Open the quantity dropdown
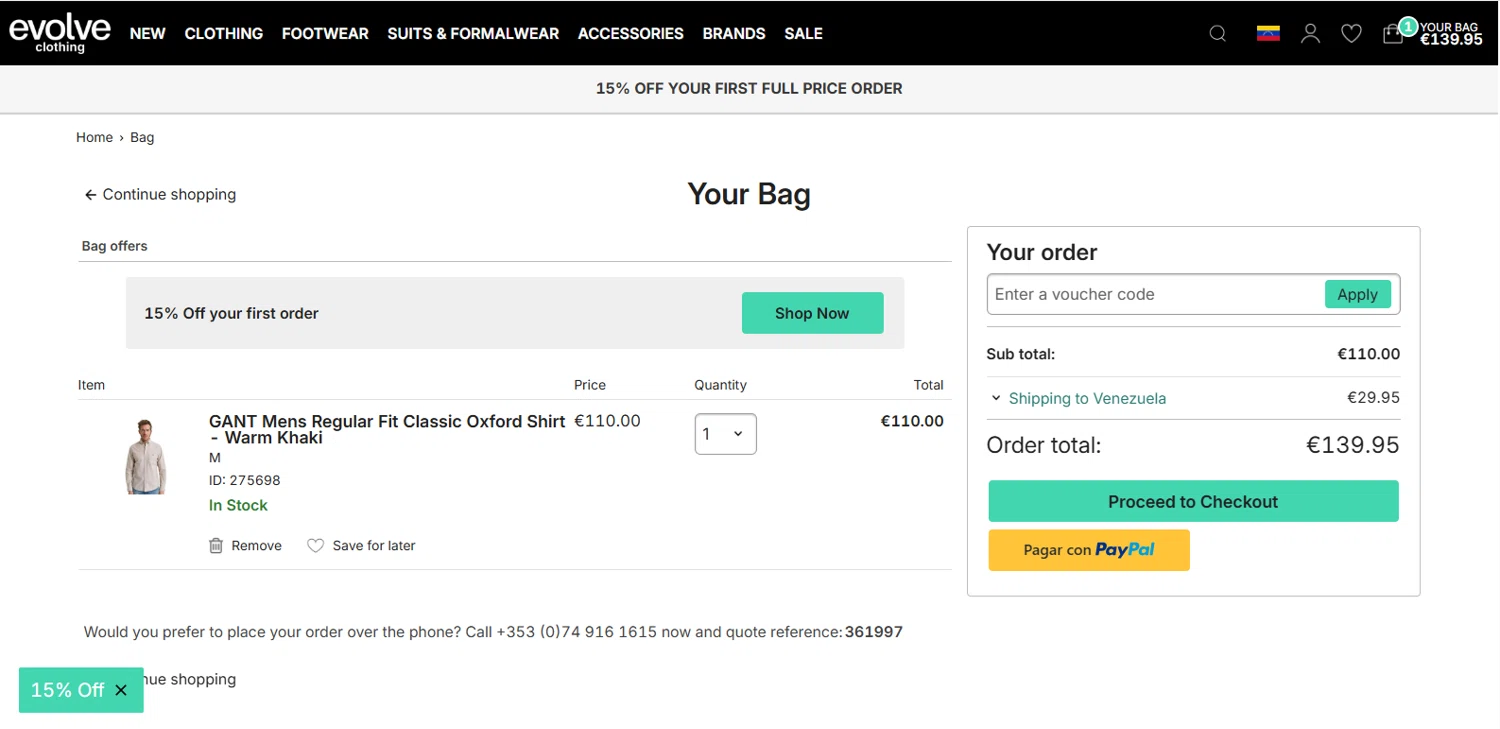 pyautogui.click(x=725, y=434)
